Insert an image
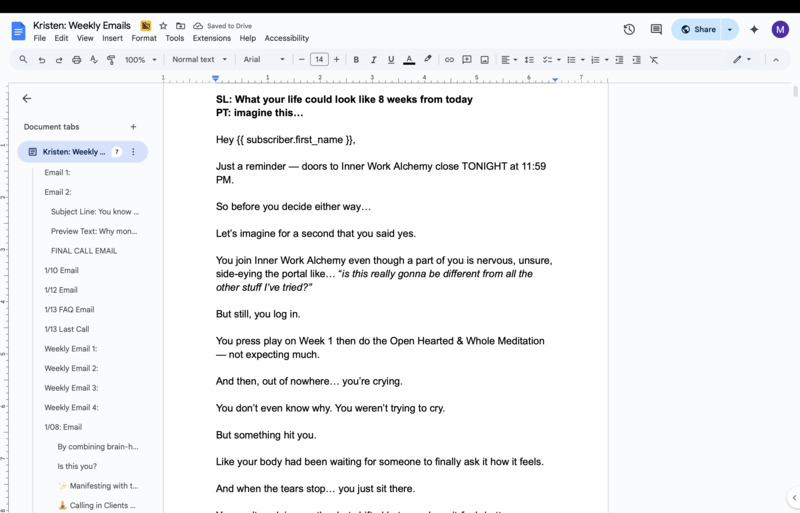The height and width of the screenshot is (513, 800). [485, 60]
